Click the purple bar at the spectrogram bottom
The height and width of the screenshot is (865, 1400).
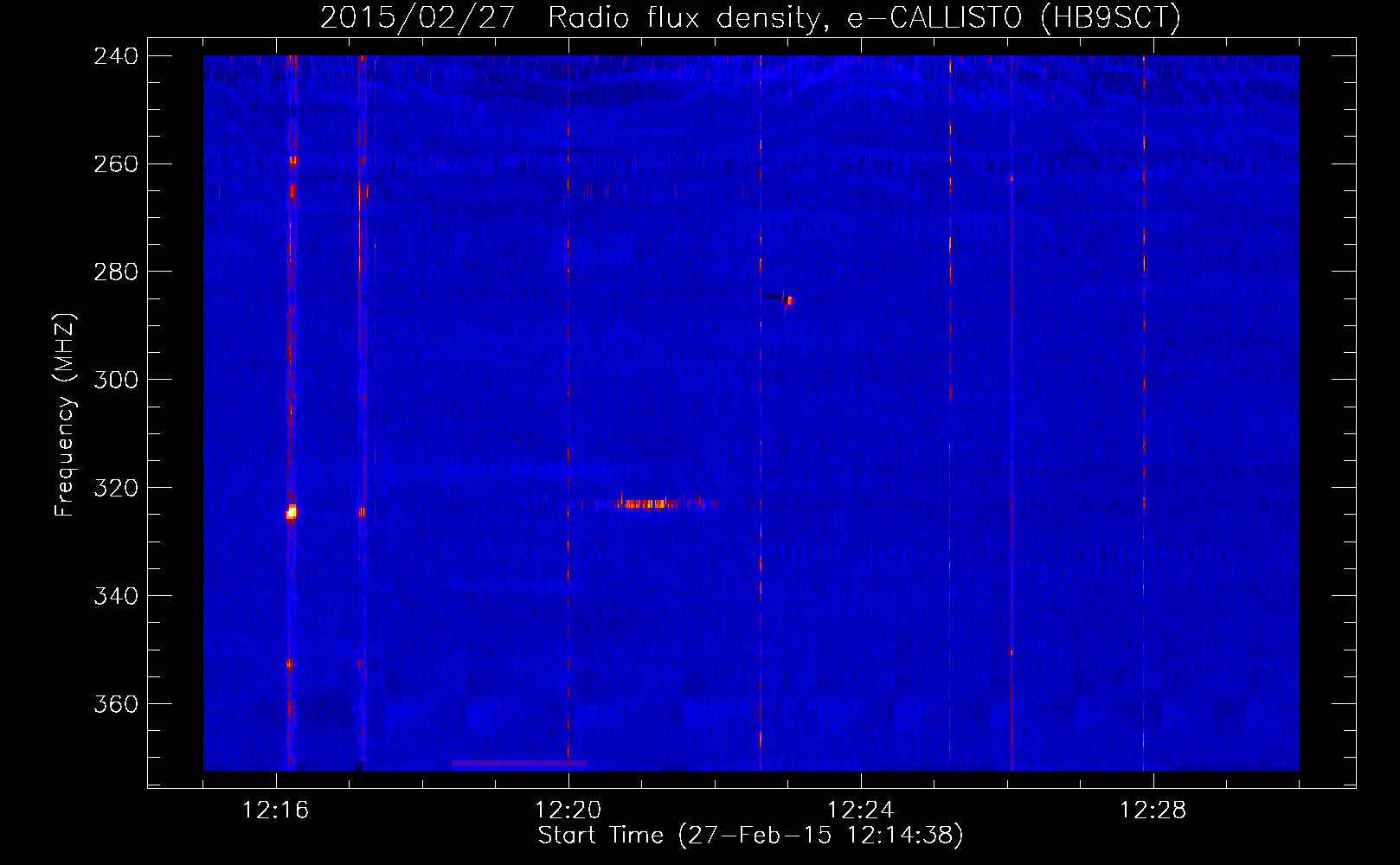click(x=519, y=763)
